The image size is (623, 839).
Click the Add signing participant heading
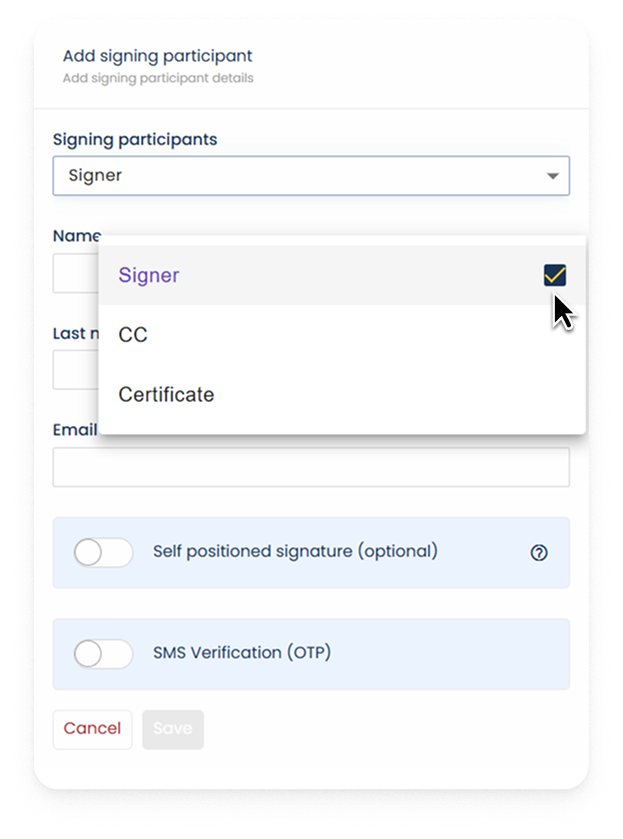pos(158,56)
